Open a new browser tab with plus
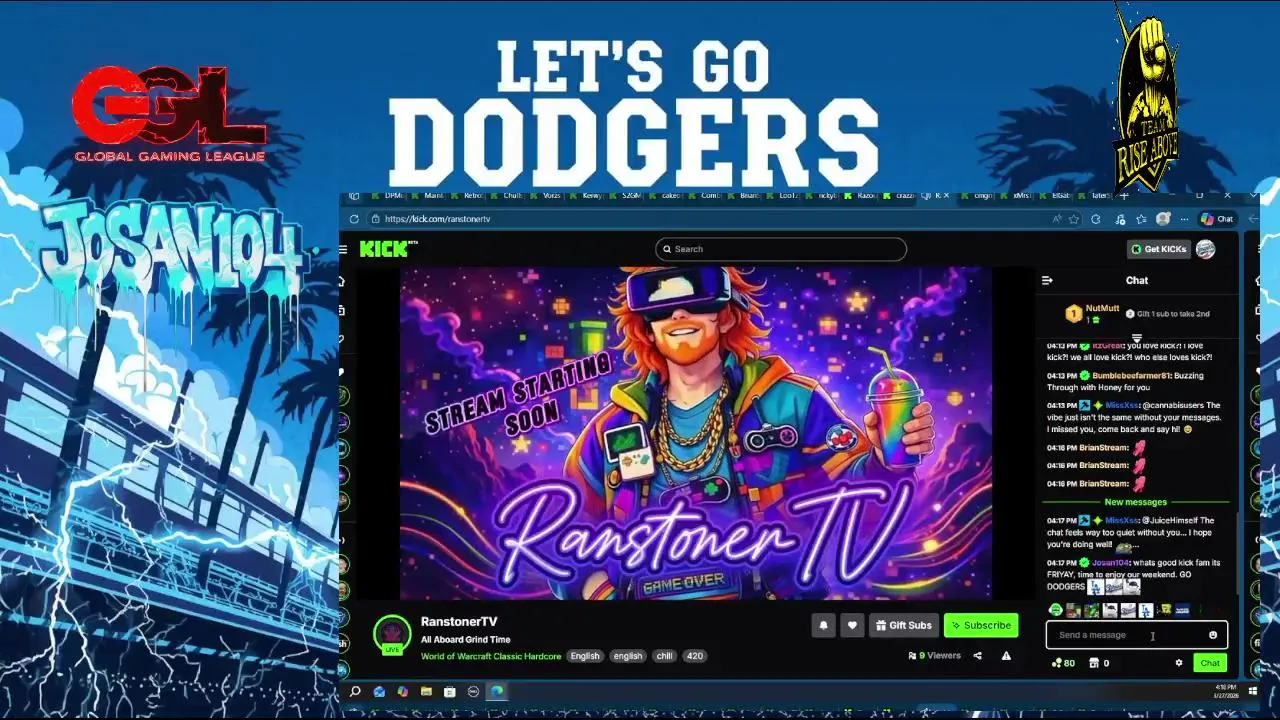The height and width of the screenshot is (720, 1280). coord(1123,196)
